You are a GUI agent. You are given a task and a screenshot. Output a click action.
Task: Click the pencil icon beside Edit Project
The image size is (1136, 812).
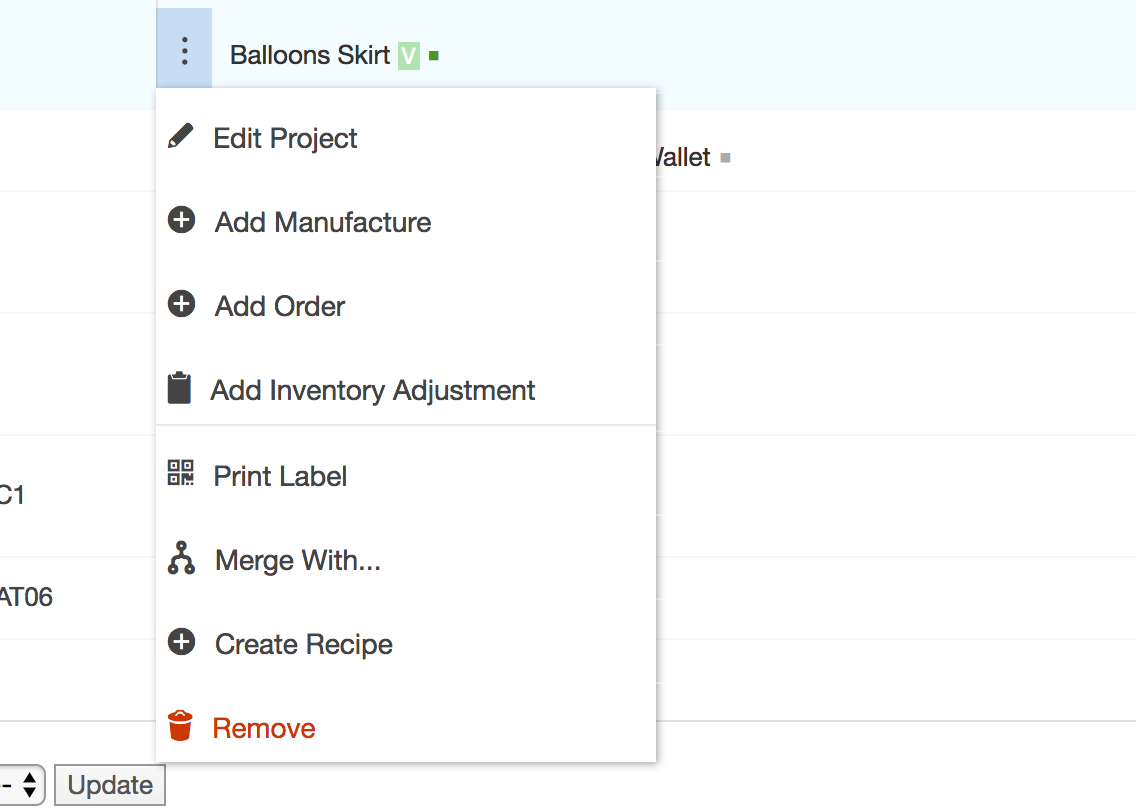180,136
